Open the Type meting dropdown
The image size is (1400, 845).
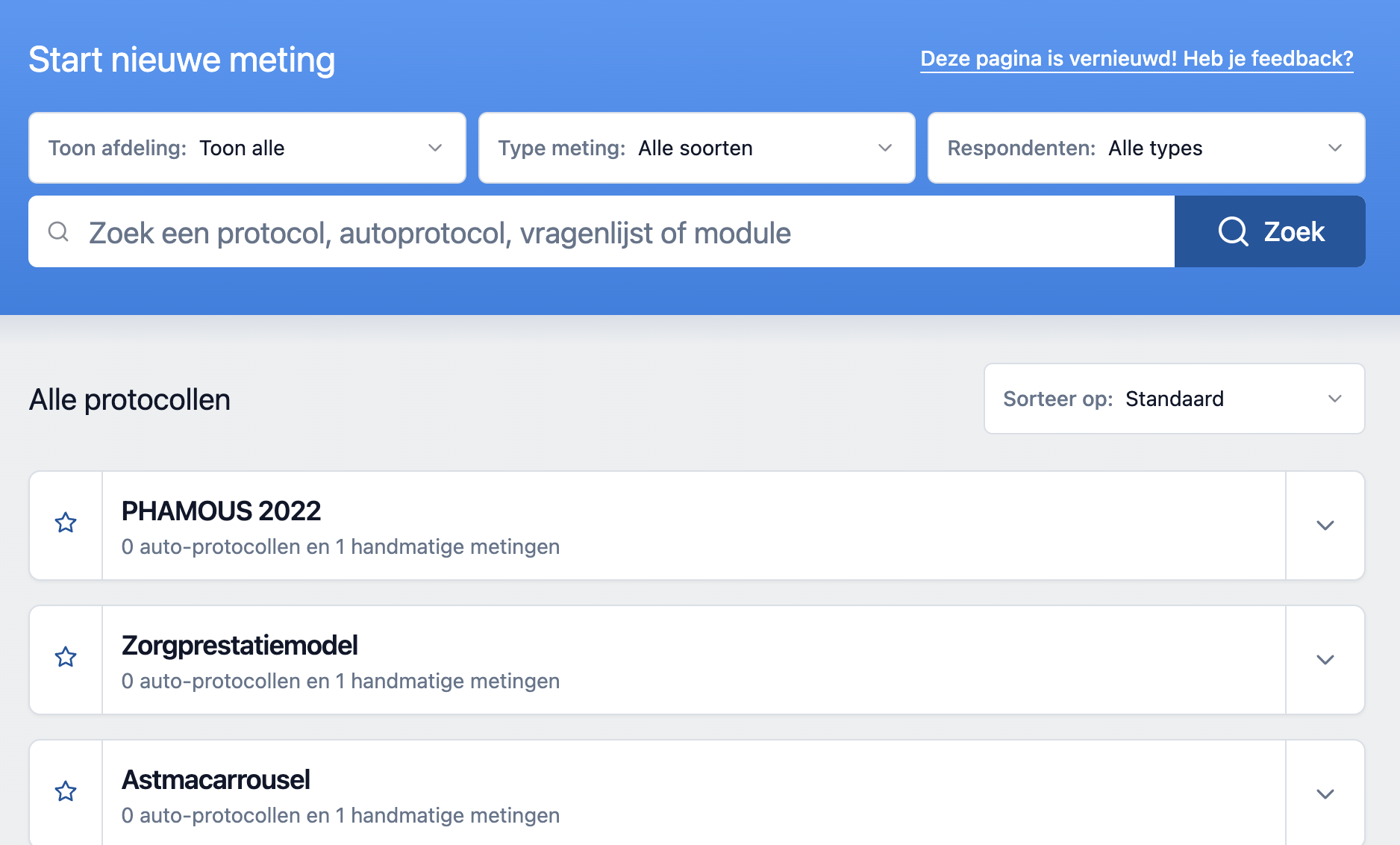coord(696,148)
